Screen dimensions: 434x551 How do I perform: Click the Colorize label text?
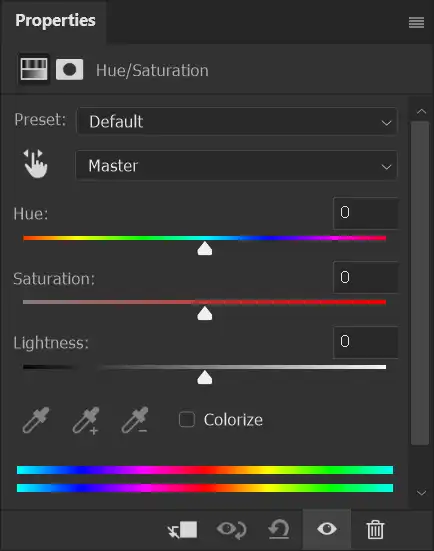(233, 420)
